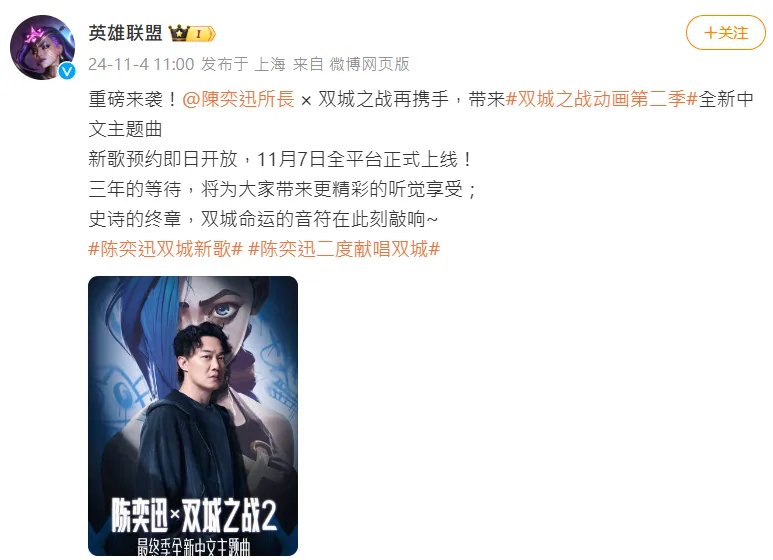
Task: Open the 英雄联盟 username link
Action: (125, 33)
